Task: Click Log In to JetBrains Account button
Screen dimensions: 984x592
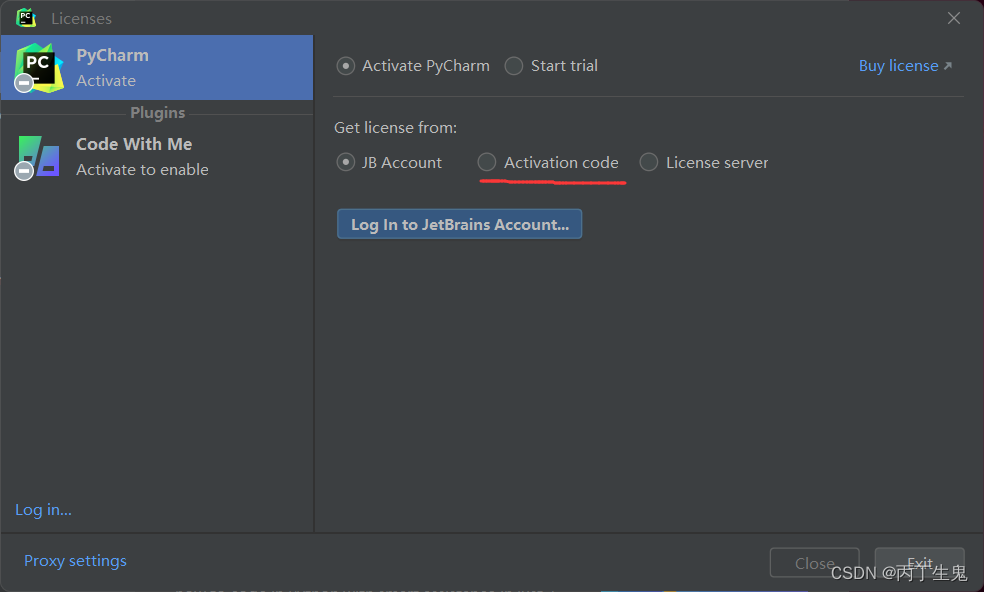Action: pos(459,224)
